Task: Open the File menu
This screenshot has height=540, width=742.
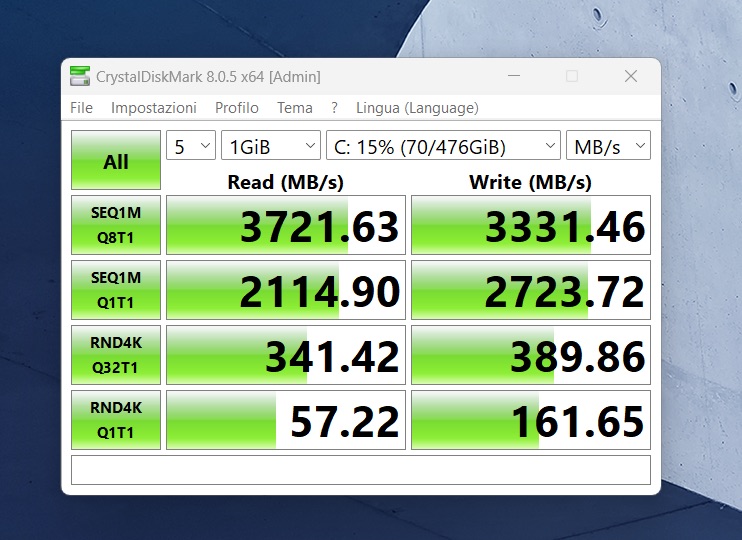Action: tap(81, 108)
